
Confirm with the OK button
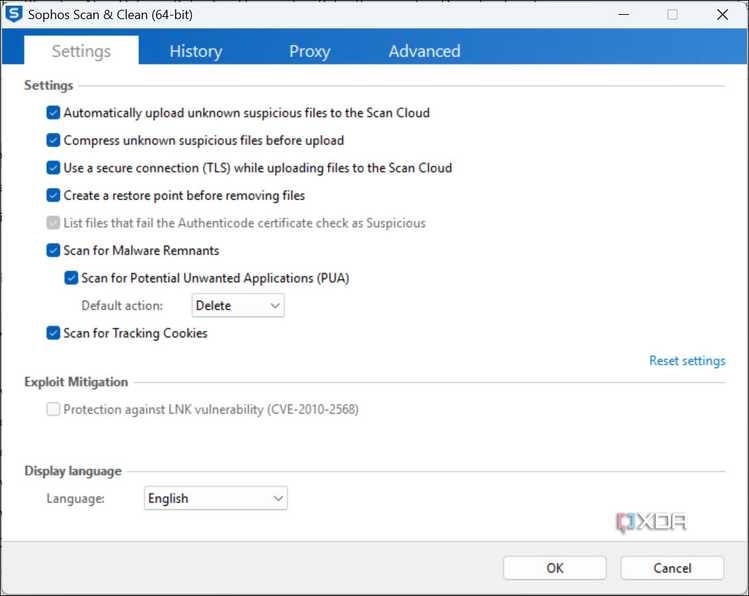point(555,568)
